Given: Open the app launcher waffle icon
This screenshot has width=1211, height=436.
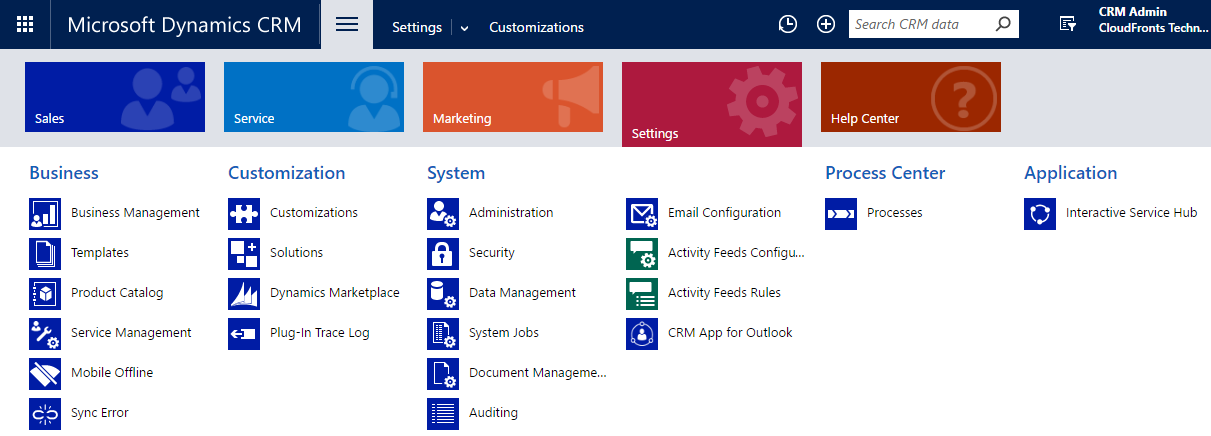Looking at the screenshot, I should click(x=25, y=25).
